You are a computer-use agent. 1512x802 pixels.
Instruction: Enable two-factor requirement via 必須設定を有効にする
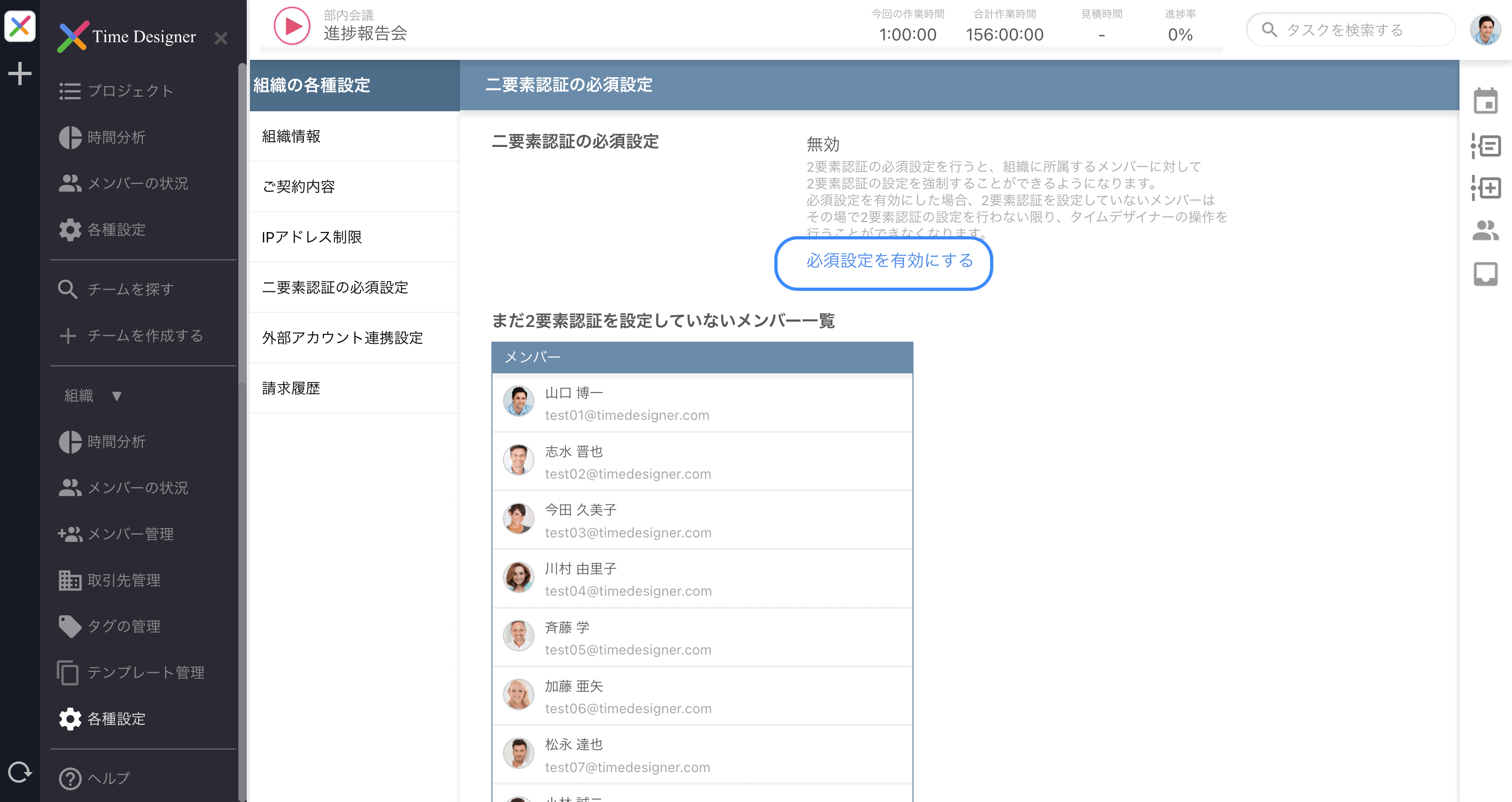point(884,263)
